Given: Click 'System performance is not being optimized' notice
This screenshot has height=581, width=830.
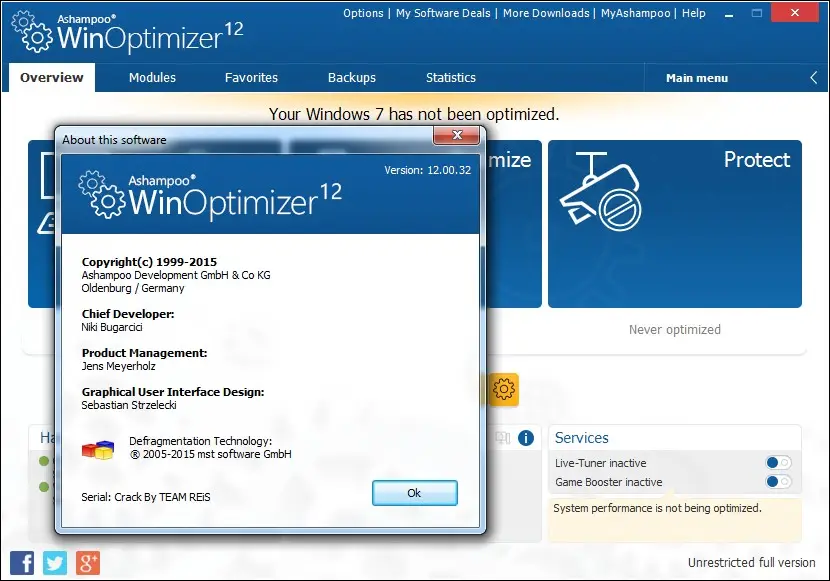Looking at the screenshot, I should click(657, 508).
